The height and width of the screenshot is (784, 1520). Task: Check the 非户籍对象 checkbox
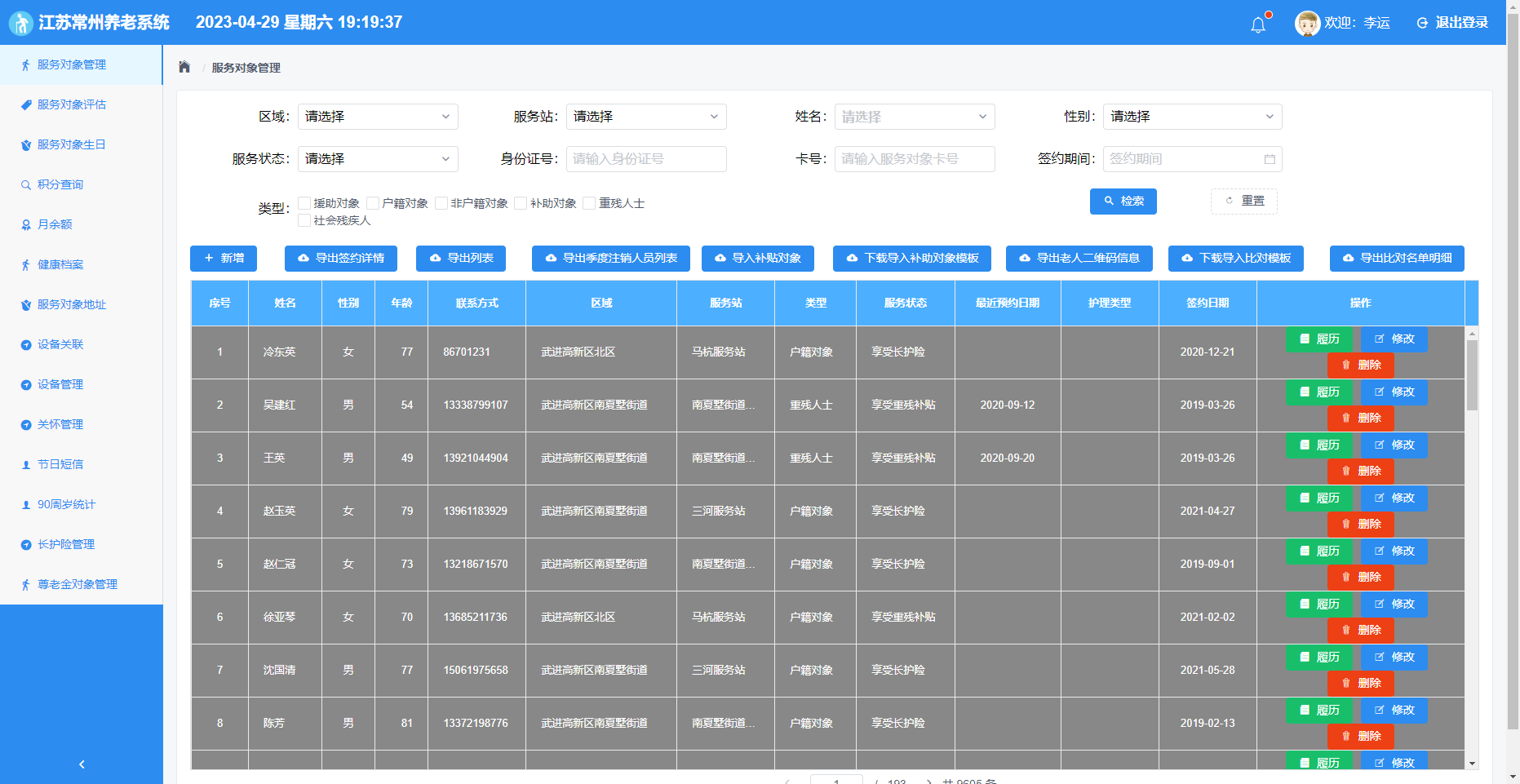tap(441, 203)
